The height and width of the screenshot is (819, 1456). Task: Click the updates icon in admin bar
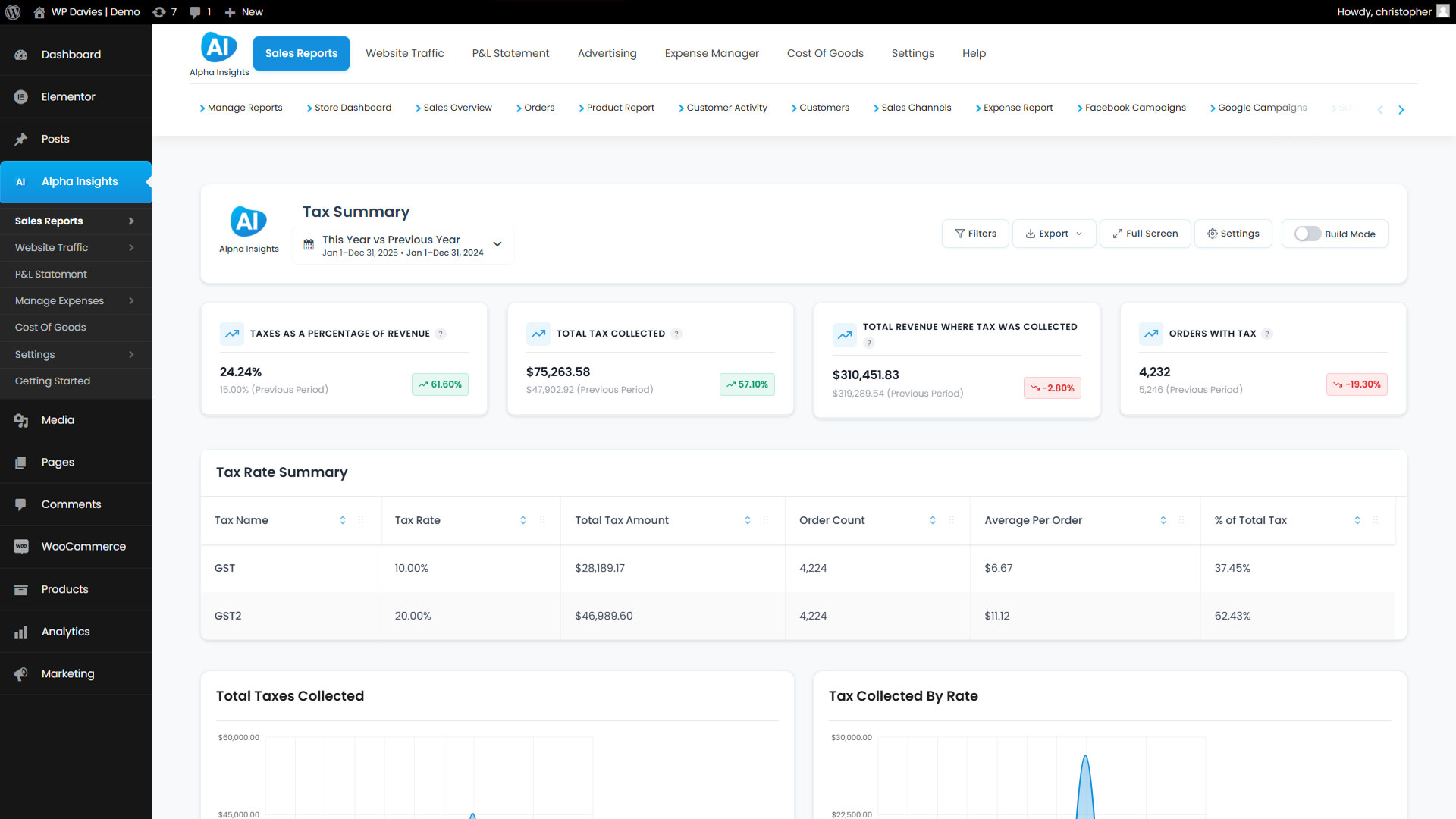pos(158,12)
